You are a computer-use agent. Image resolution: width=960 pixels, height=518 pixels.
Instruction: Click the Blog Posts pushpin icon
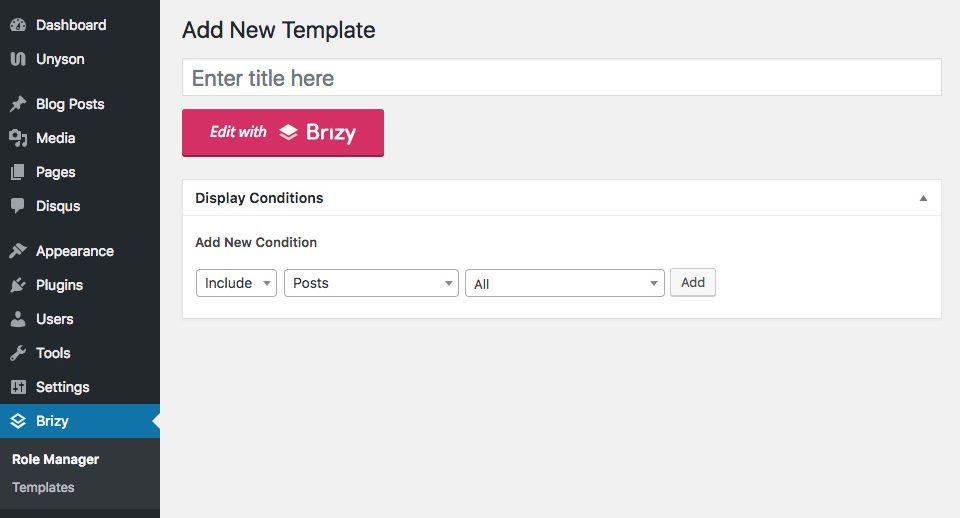pyautogui.click(x=18, y=104)
